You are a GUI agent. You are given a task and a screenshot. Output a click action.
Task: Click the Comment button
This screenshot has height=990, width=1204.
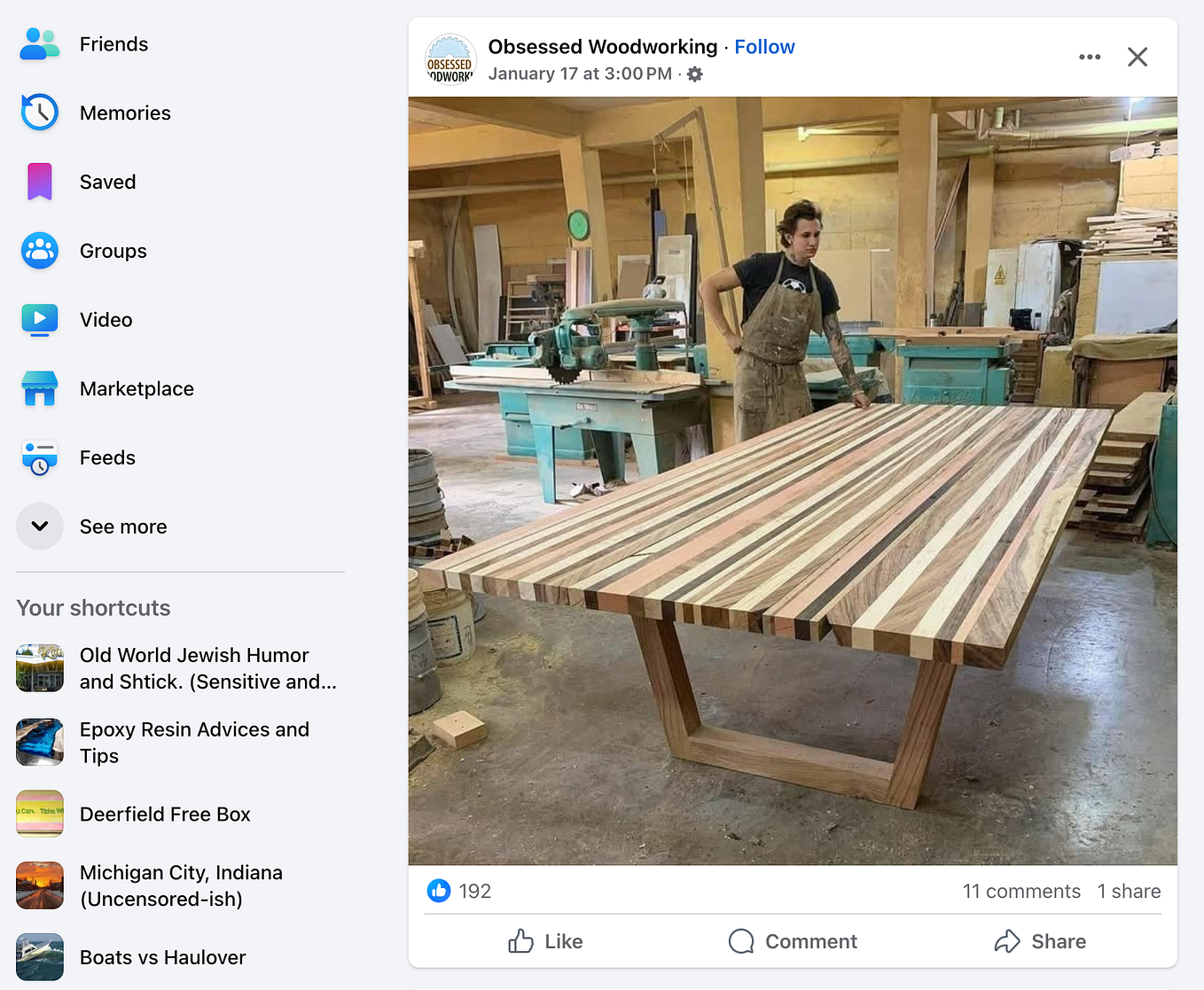tap(793, 941)
